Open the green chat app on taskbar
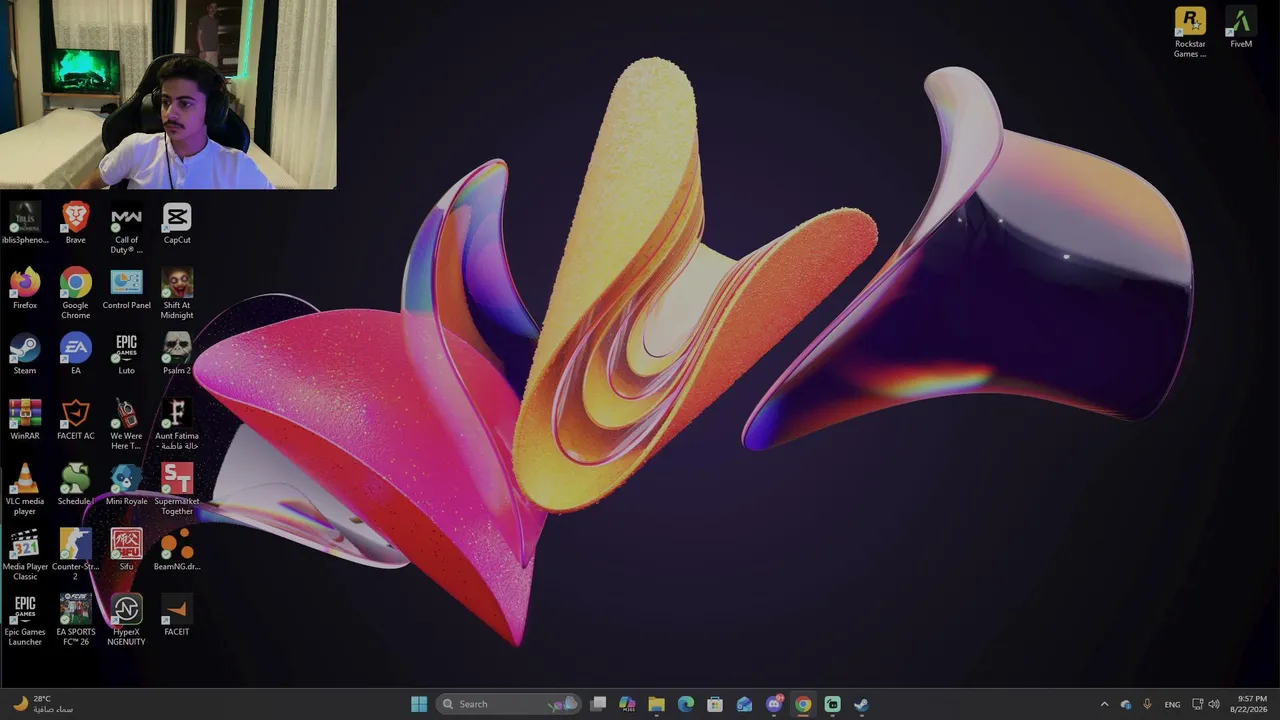 (x=832, y=704)
